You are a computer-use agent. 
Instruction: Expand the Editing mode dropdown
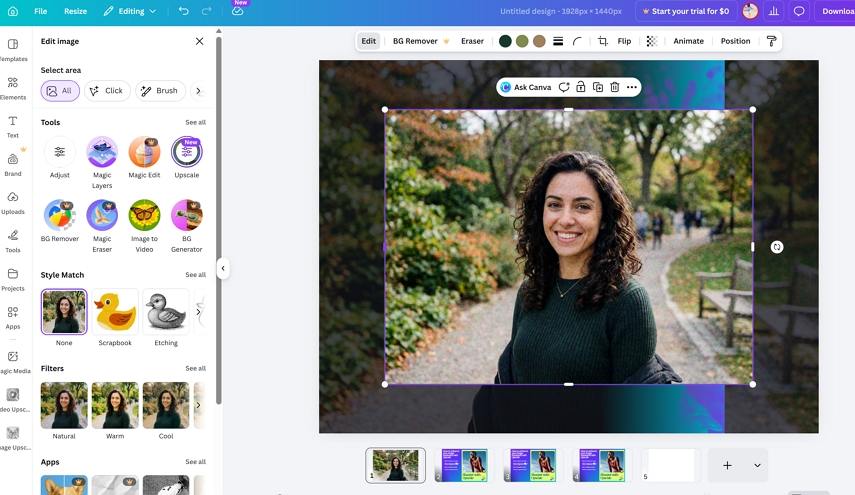130,11
